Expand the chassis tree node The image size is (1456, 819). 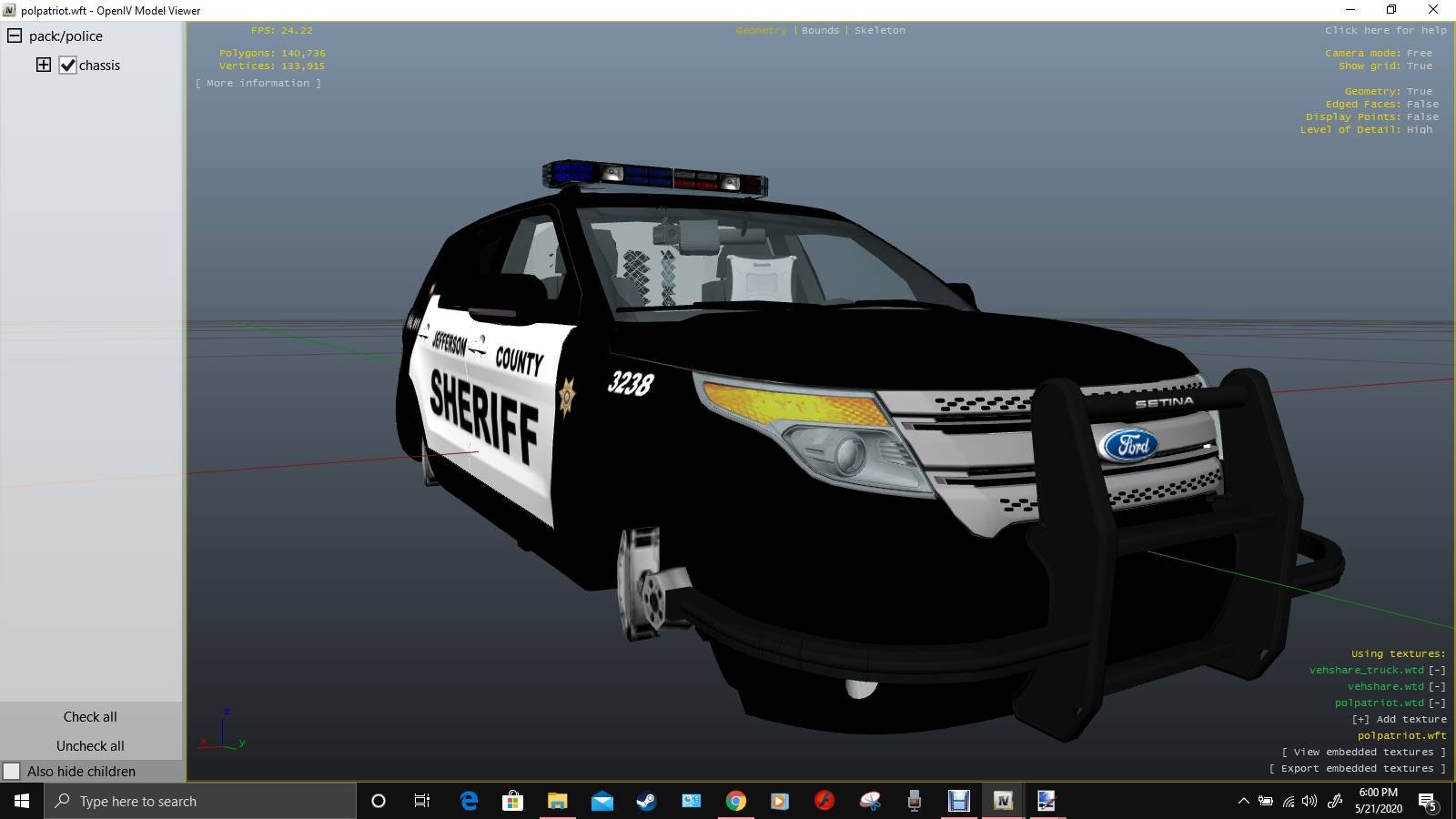click(44, 65)
